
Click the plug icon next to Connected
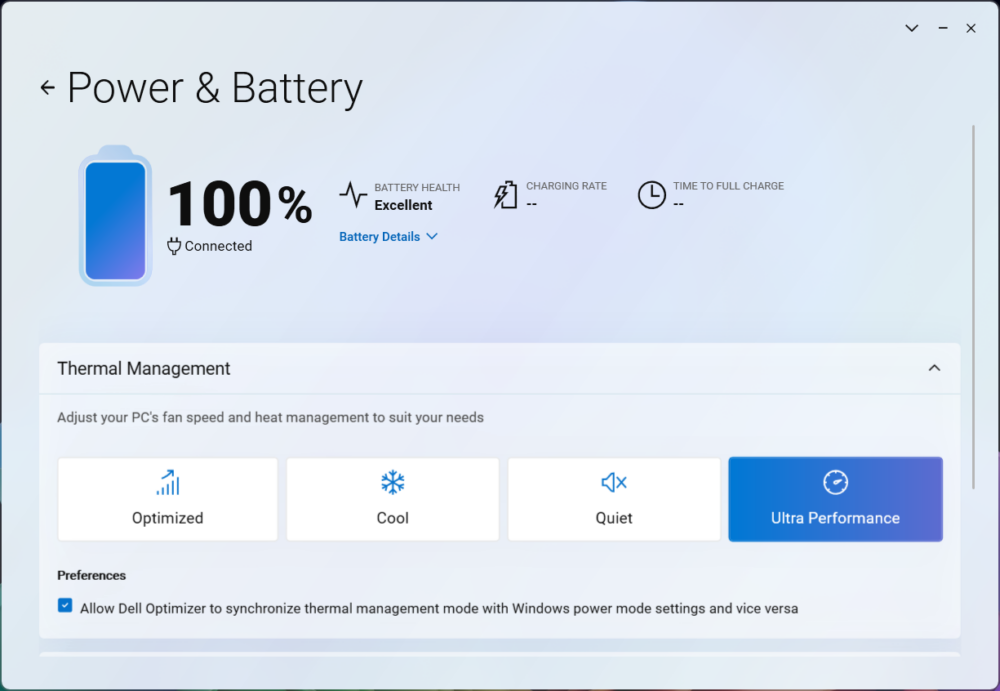coord(174,246)
